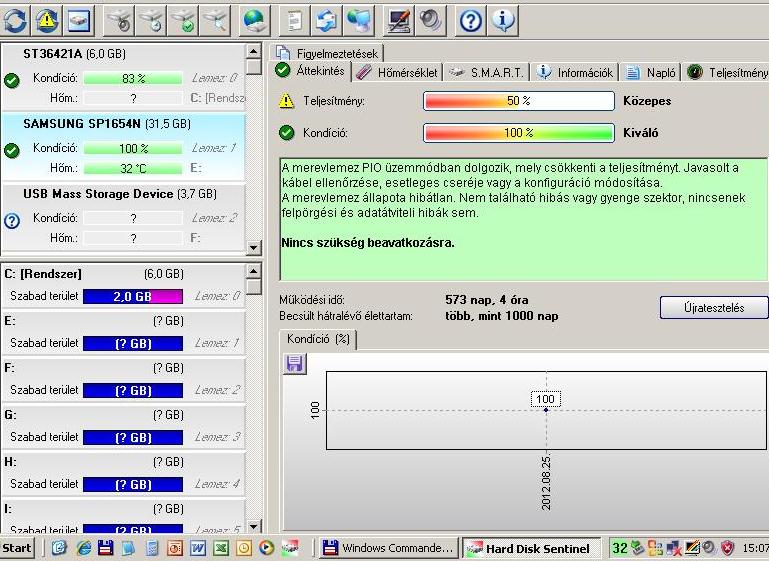The image size is (769, 561).
Task: Click the több, mint 1000 nap lifetime value
Action: click(x=502, y=316)
